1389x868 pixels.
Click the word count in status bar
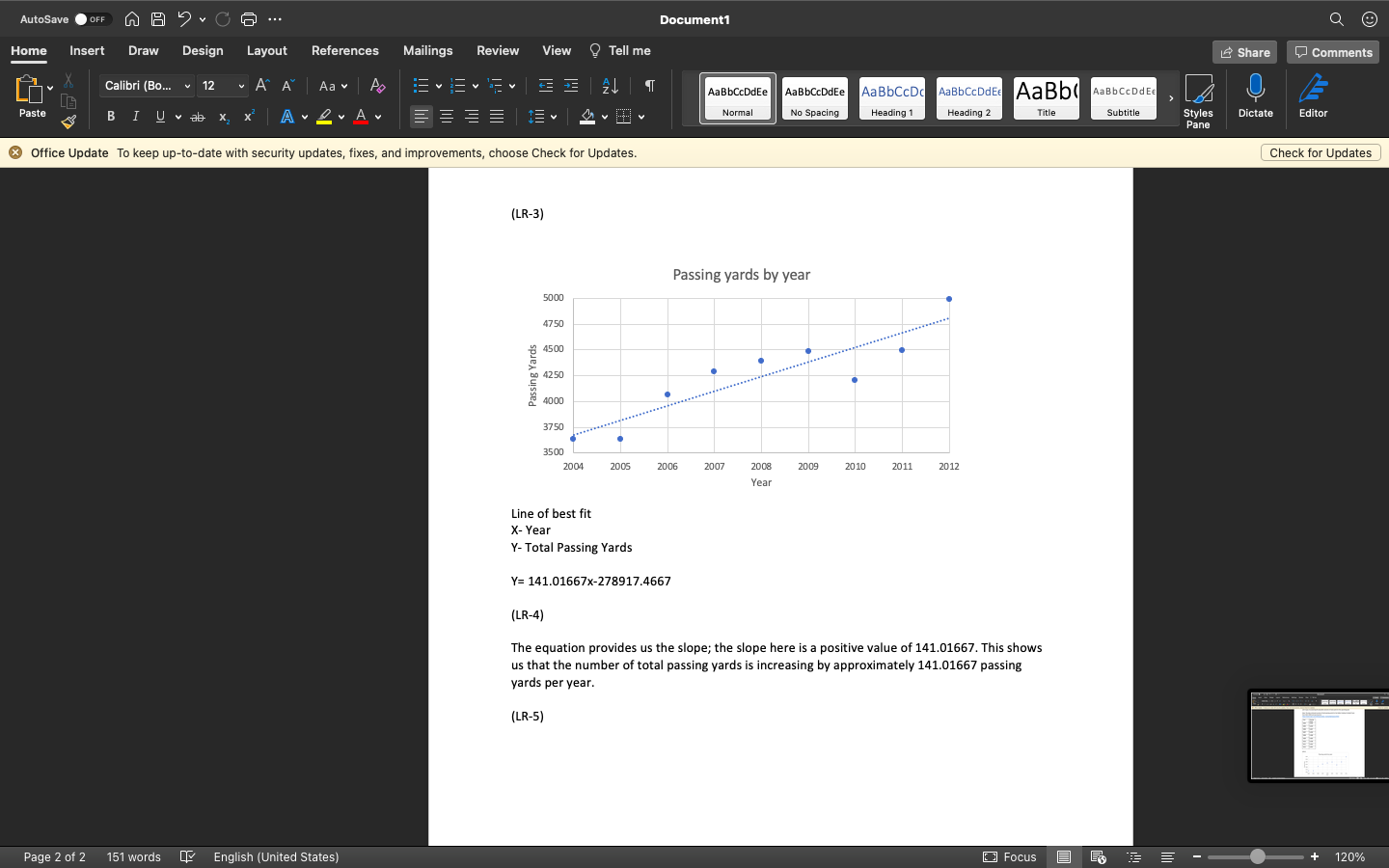pyautogui.click(x=133, y=856)
